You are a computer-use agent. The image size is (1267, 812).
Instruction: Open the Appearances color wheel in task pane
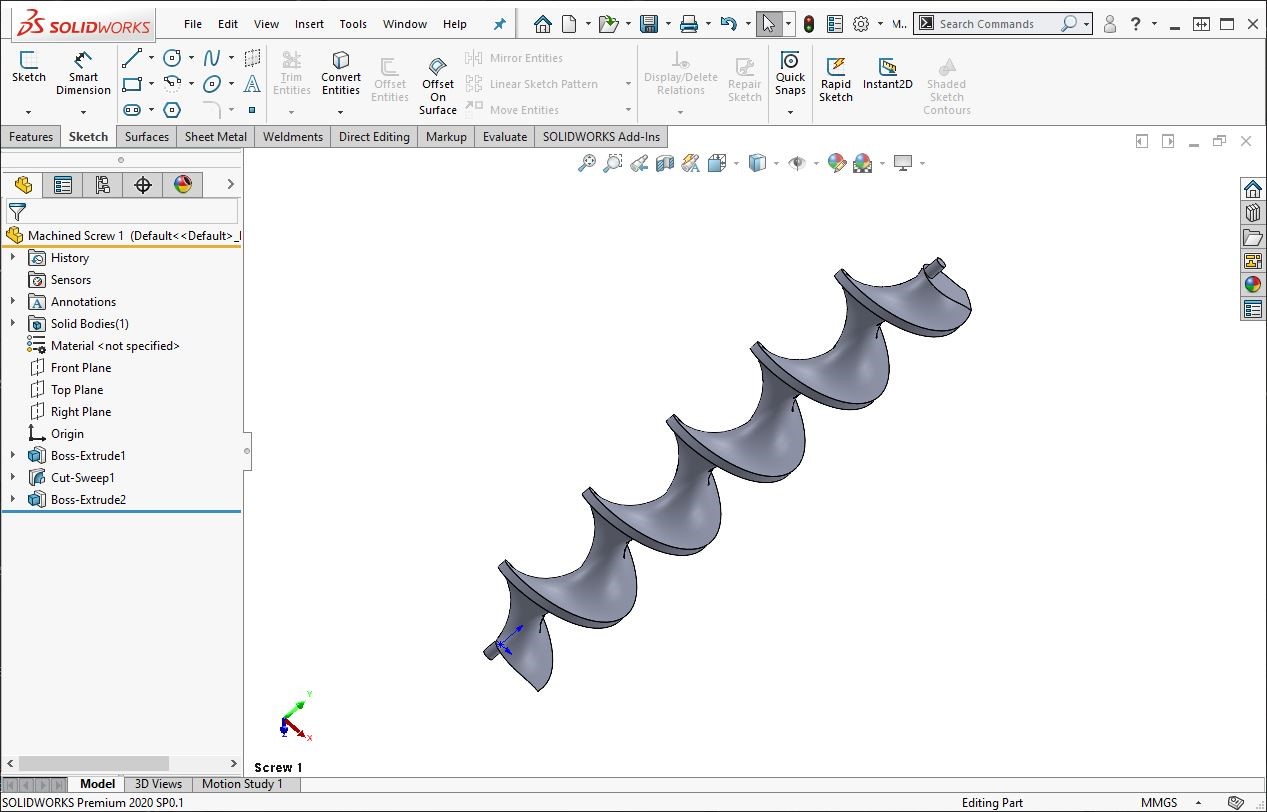1252,285
